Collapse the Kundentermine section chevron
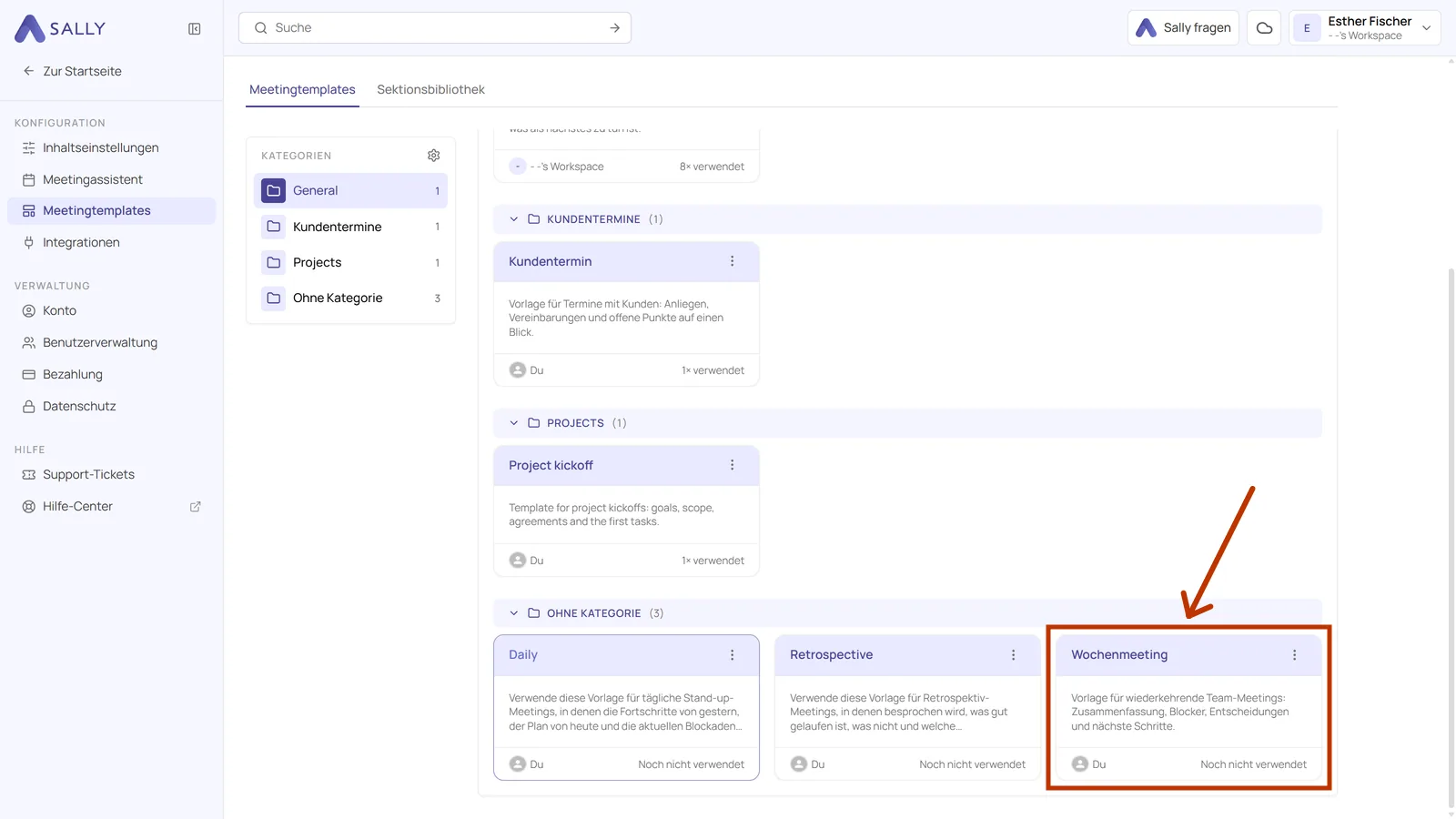The image size is (1456, 819). pos(514,219)
